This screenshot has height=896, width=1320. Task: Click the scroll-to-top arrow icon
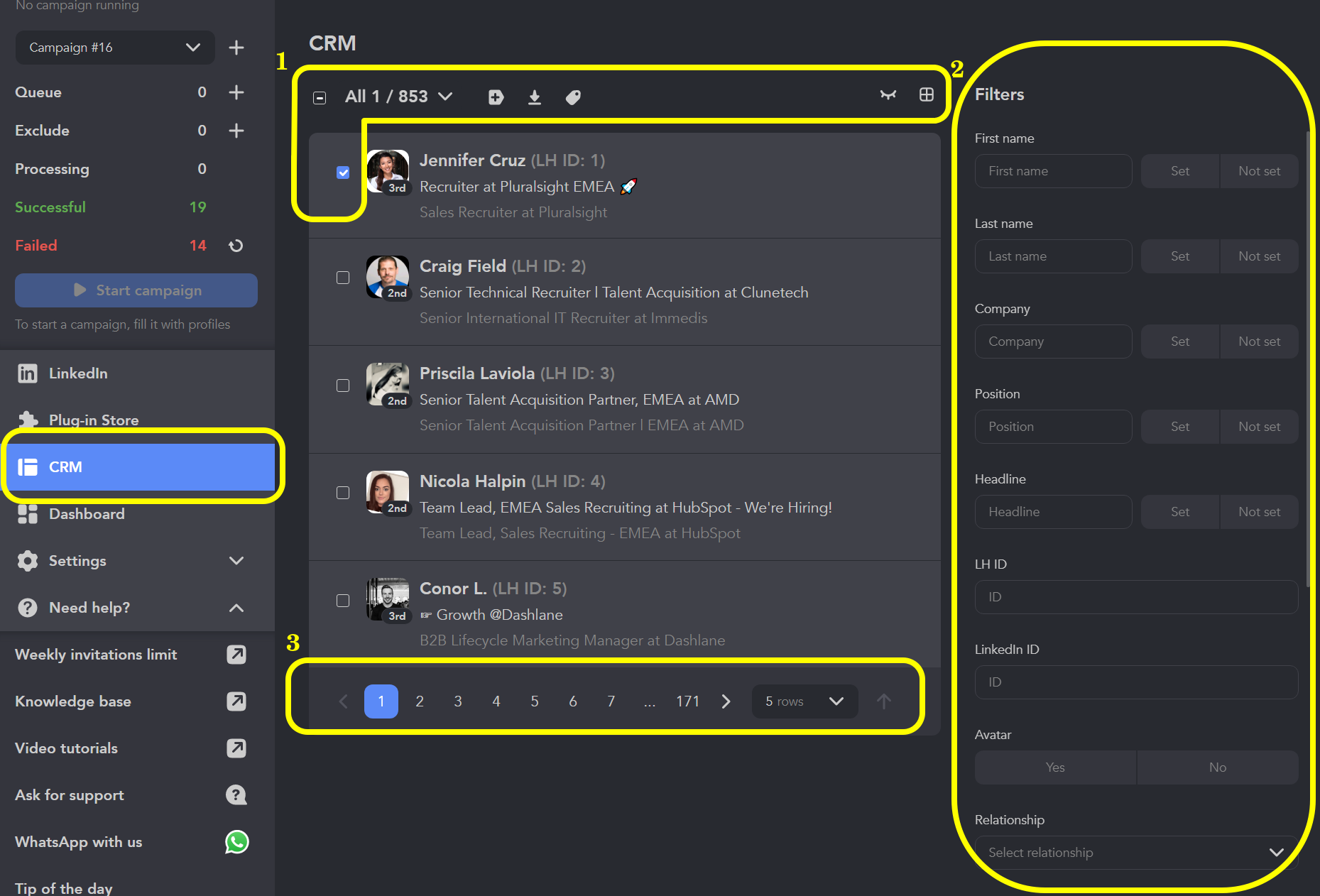click(x=884, y=701)
